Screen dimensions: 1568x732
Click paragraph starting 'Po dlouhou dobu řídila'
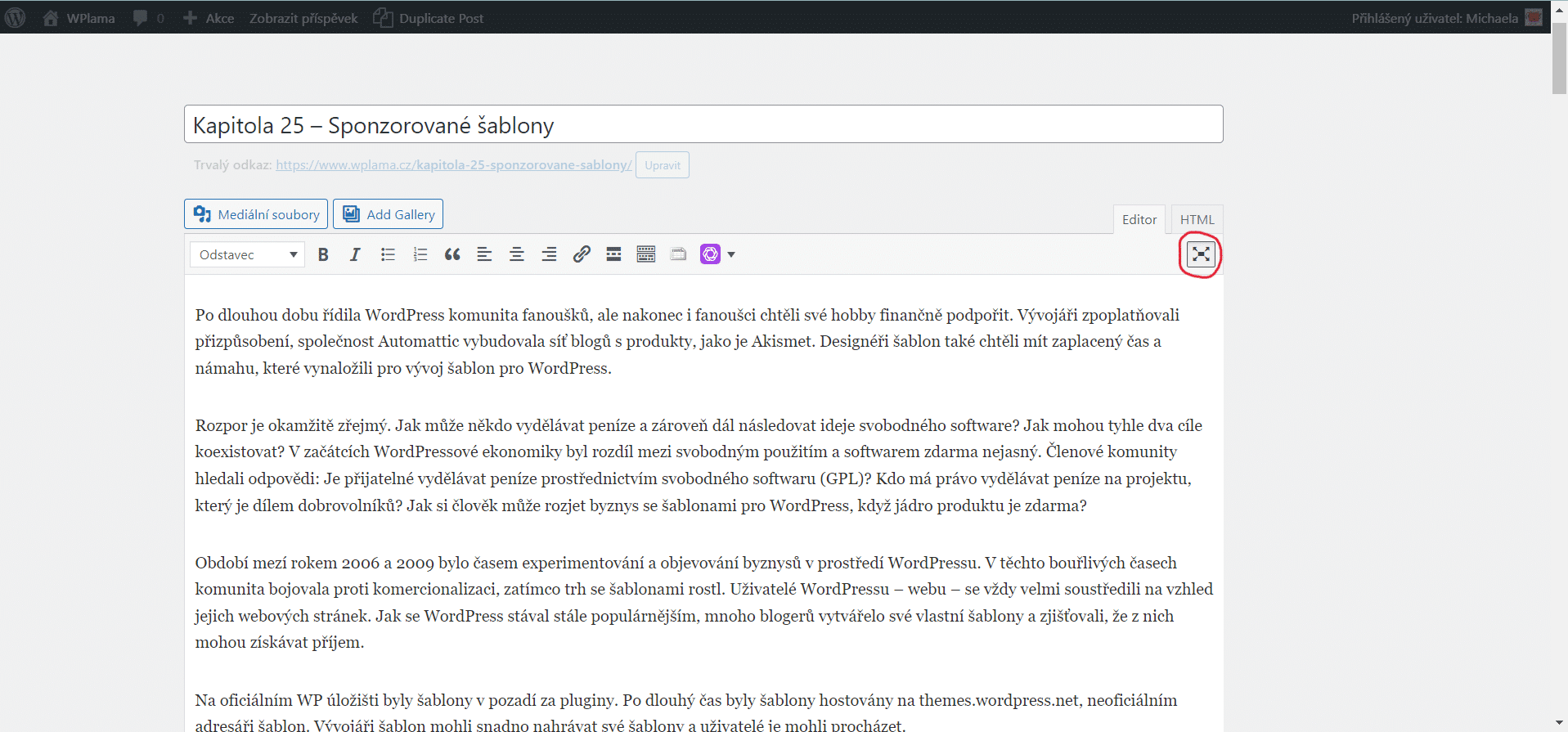(687, 342)
